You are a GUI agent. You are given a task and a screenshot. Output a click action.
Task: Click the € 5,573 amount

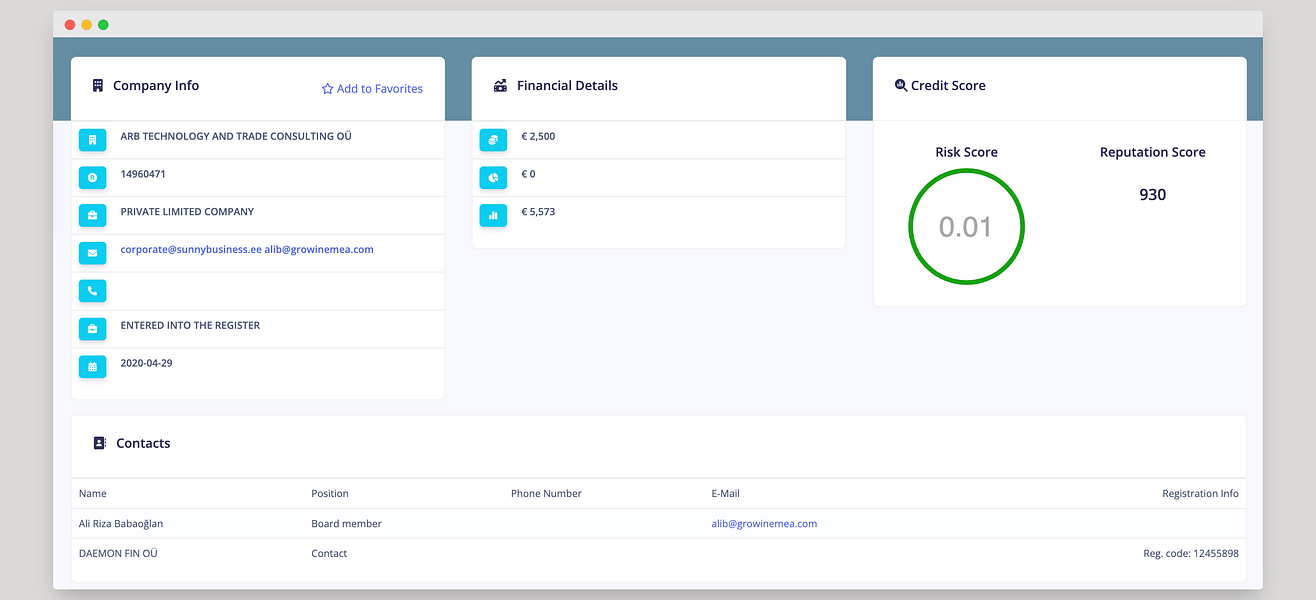(x=538, y=212)
